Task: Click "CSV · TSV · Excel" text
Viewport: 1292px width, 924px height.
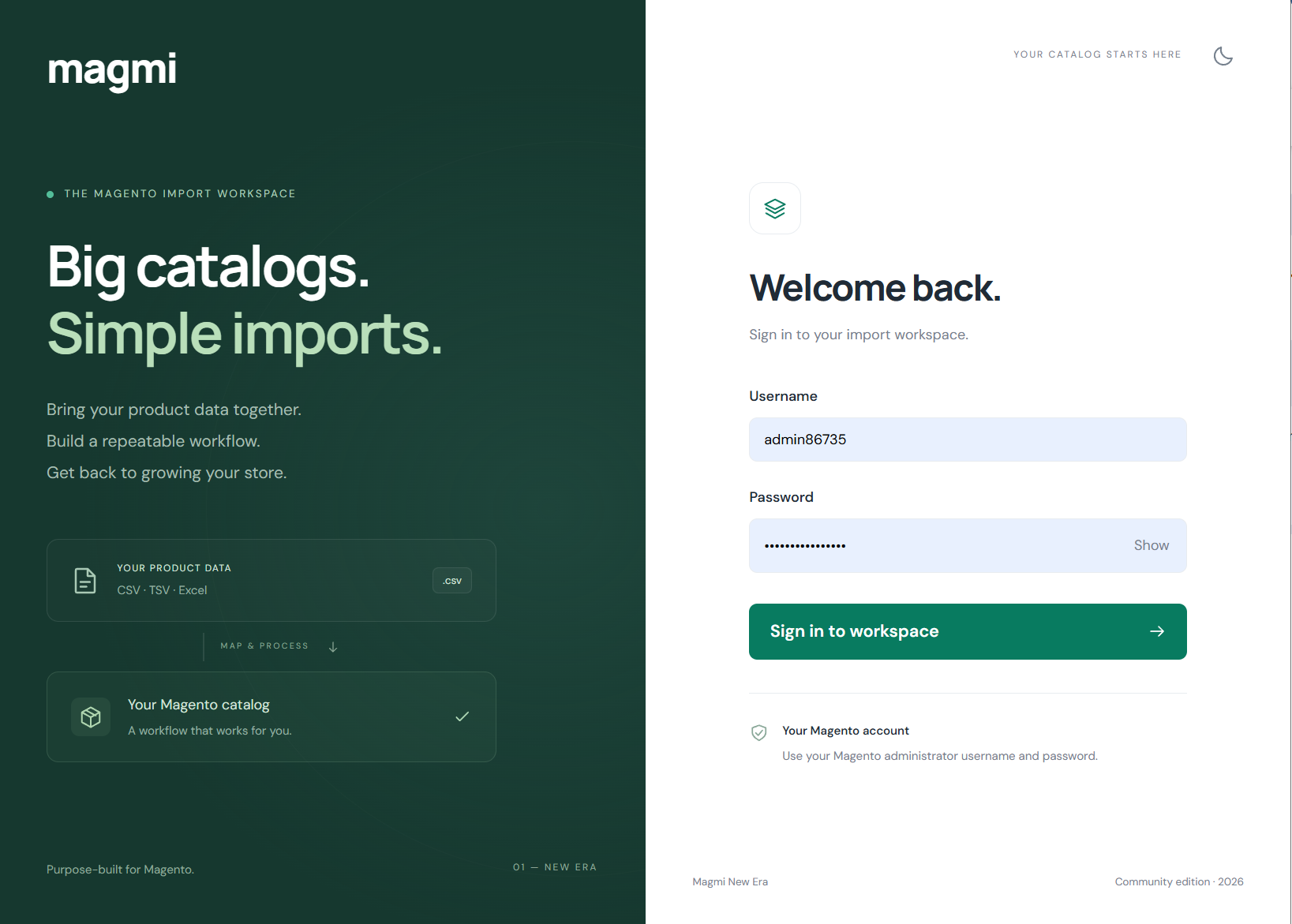Action: pyautogui.click(x=162, y=590)
